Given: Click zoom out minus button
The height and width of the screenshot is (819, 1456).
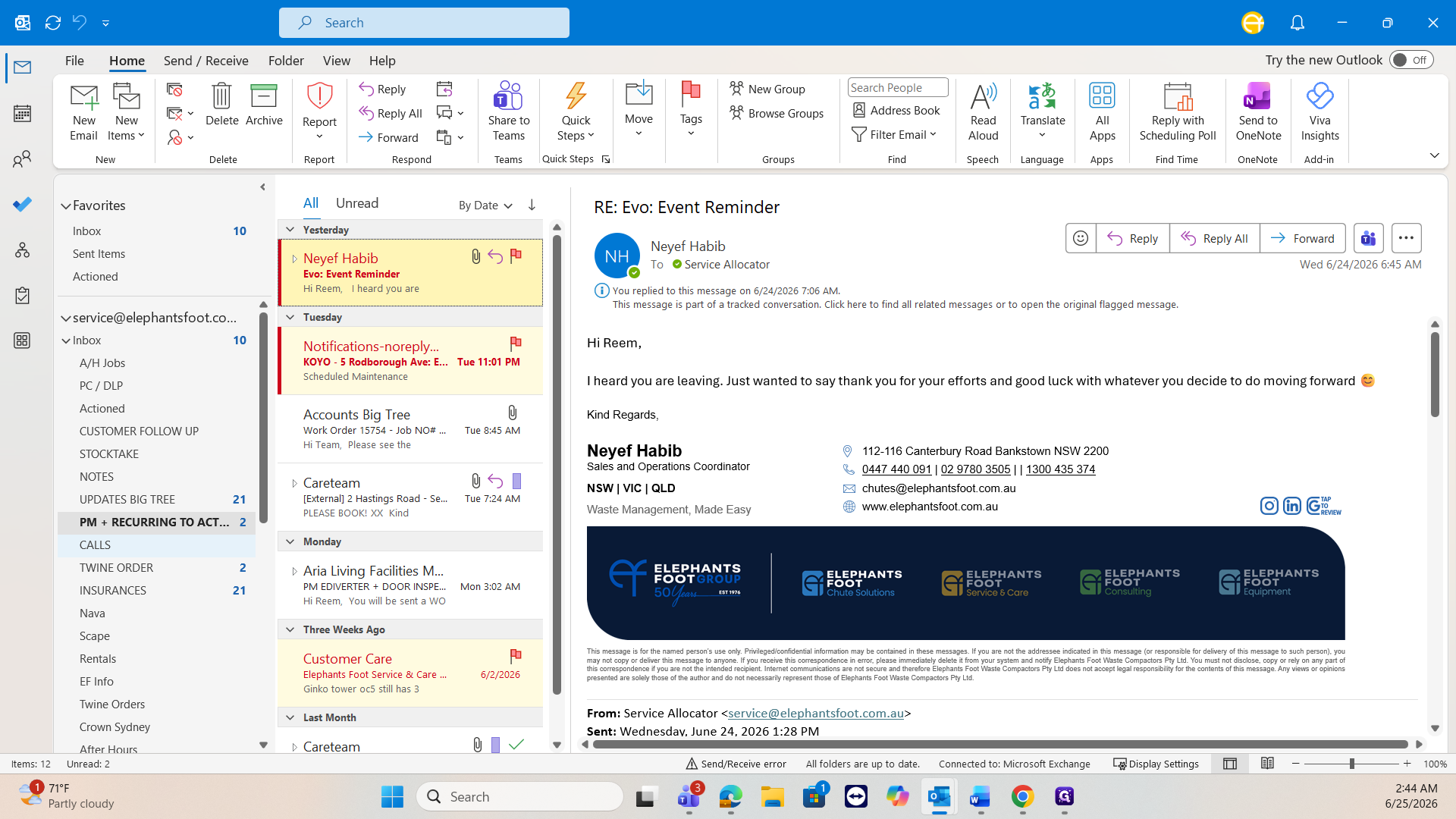Looking at the screenshot, I should pyautogui.click(x=1296, y=764).
